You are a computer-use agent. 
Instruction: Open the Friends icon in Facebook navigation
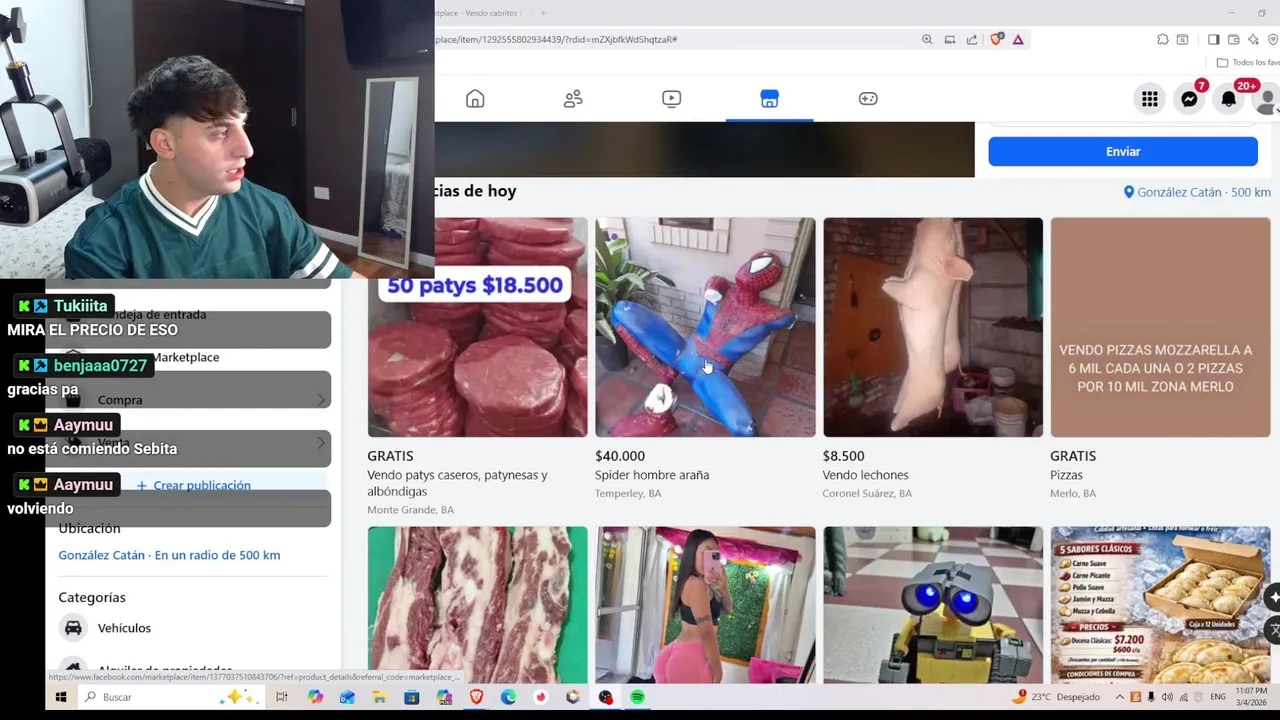(573, 99)
